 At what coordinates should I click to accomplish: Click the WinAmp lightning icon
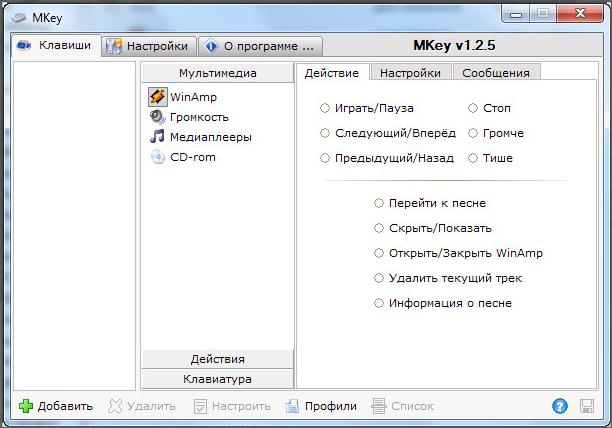point(158,97)
